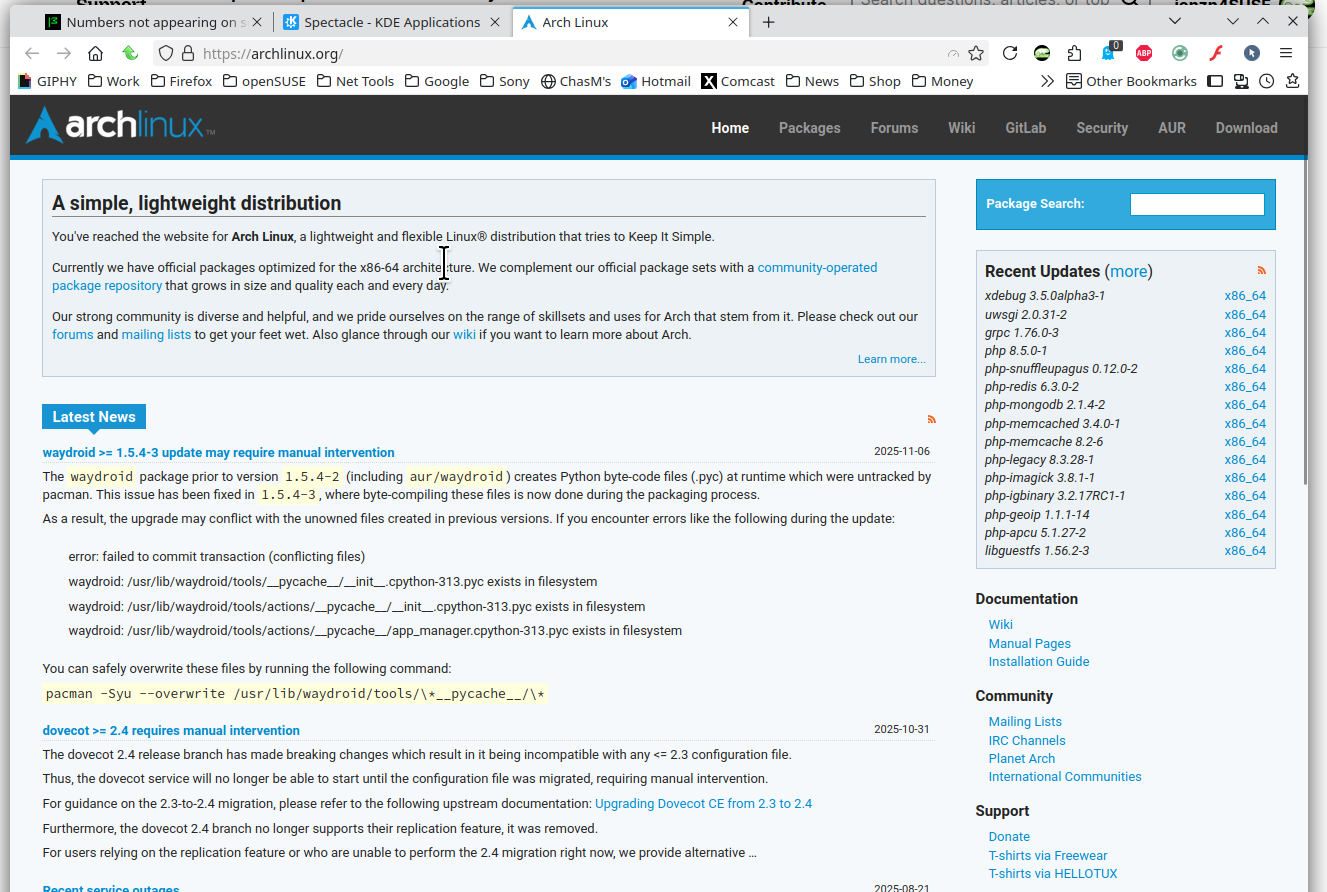The image size is (1327, 892).
Task: Click the community-operated package repository link
Action: [816, 268]
